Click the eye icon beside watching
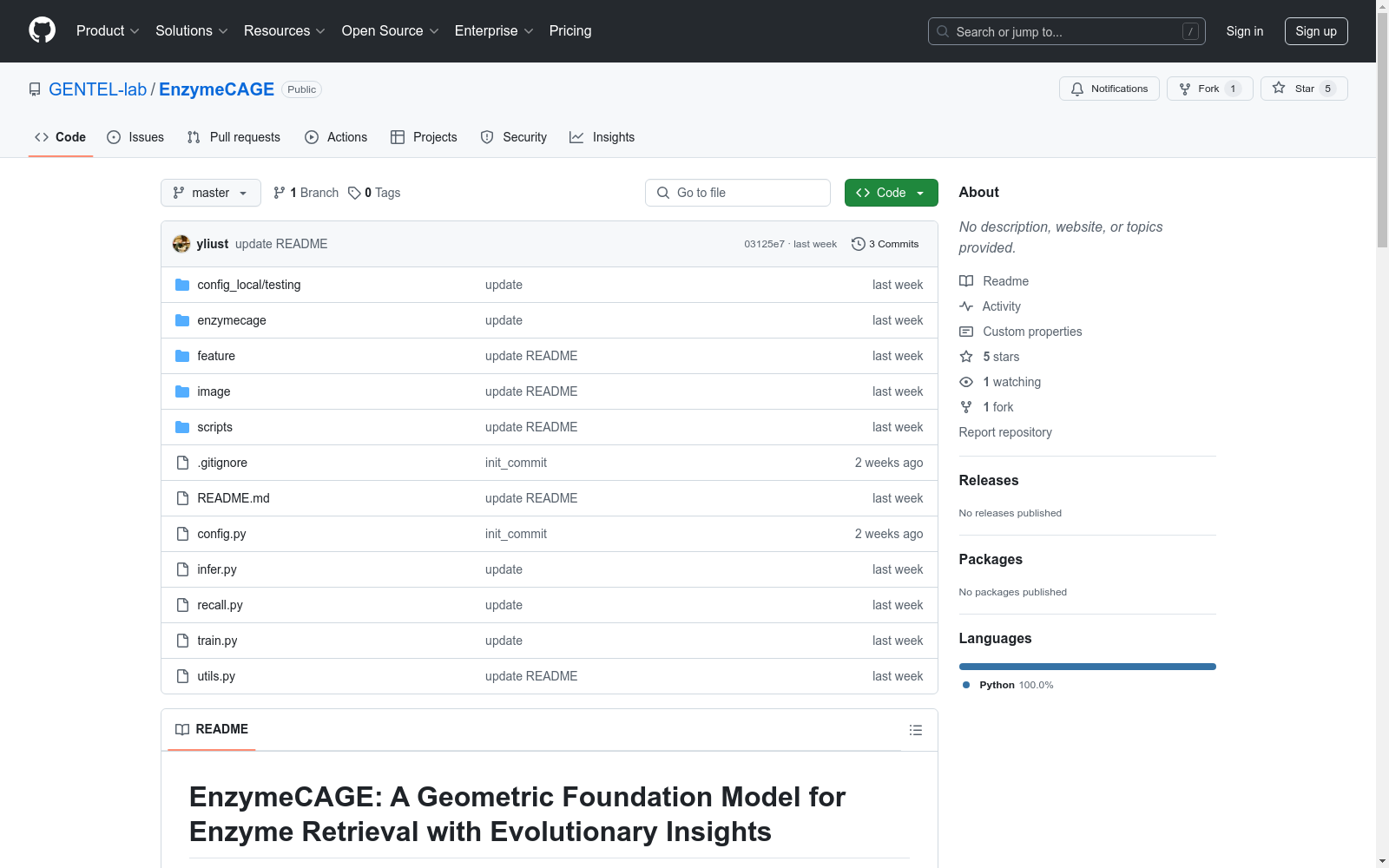This screenshot has width=1389, height=868. [x=966, y=382]
